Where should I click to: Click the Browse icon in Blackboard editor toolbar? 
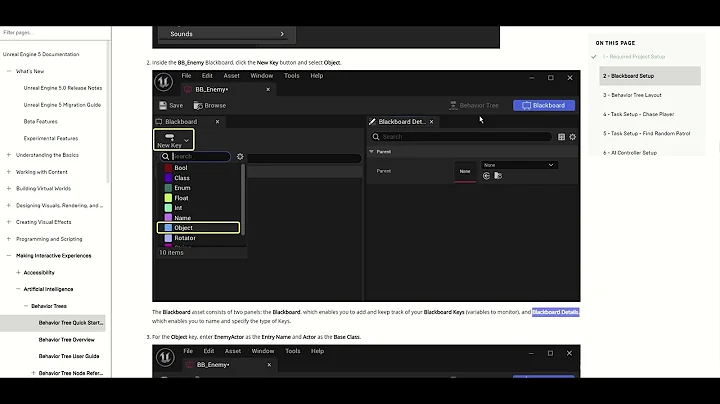(198, 106)
